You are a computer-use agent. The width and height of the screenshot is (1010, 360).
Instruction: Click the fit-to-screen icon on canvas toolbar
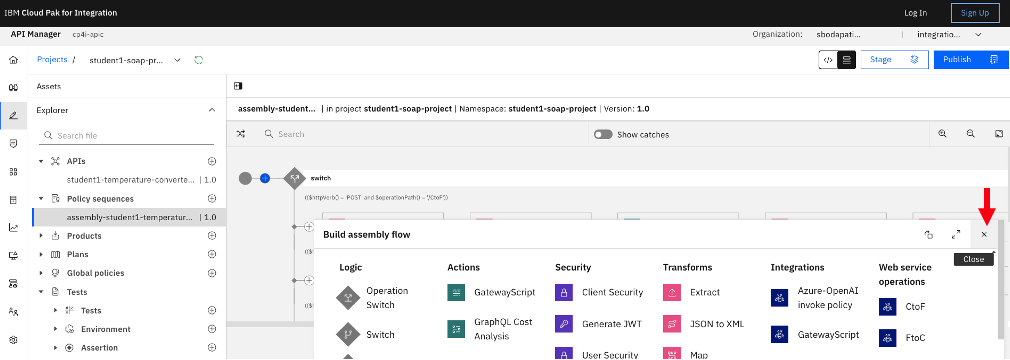[998, 134]
